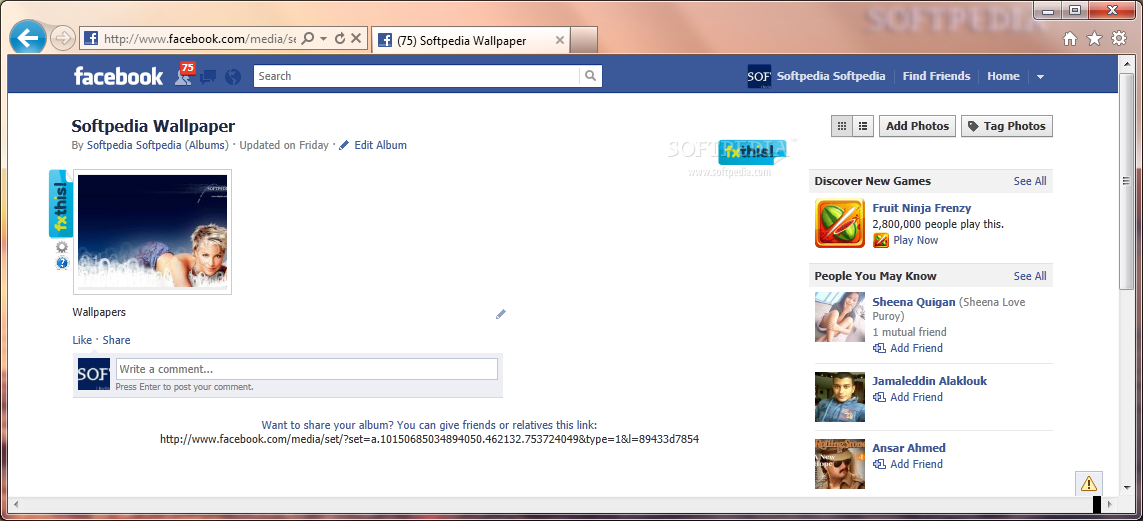Go to Home in the header
The height and width of the screenshot is (521, 1143).
pos(1003,76)
